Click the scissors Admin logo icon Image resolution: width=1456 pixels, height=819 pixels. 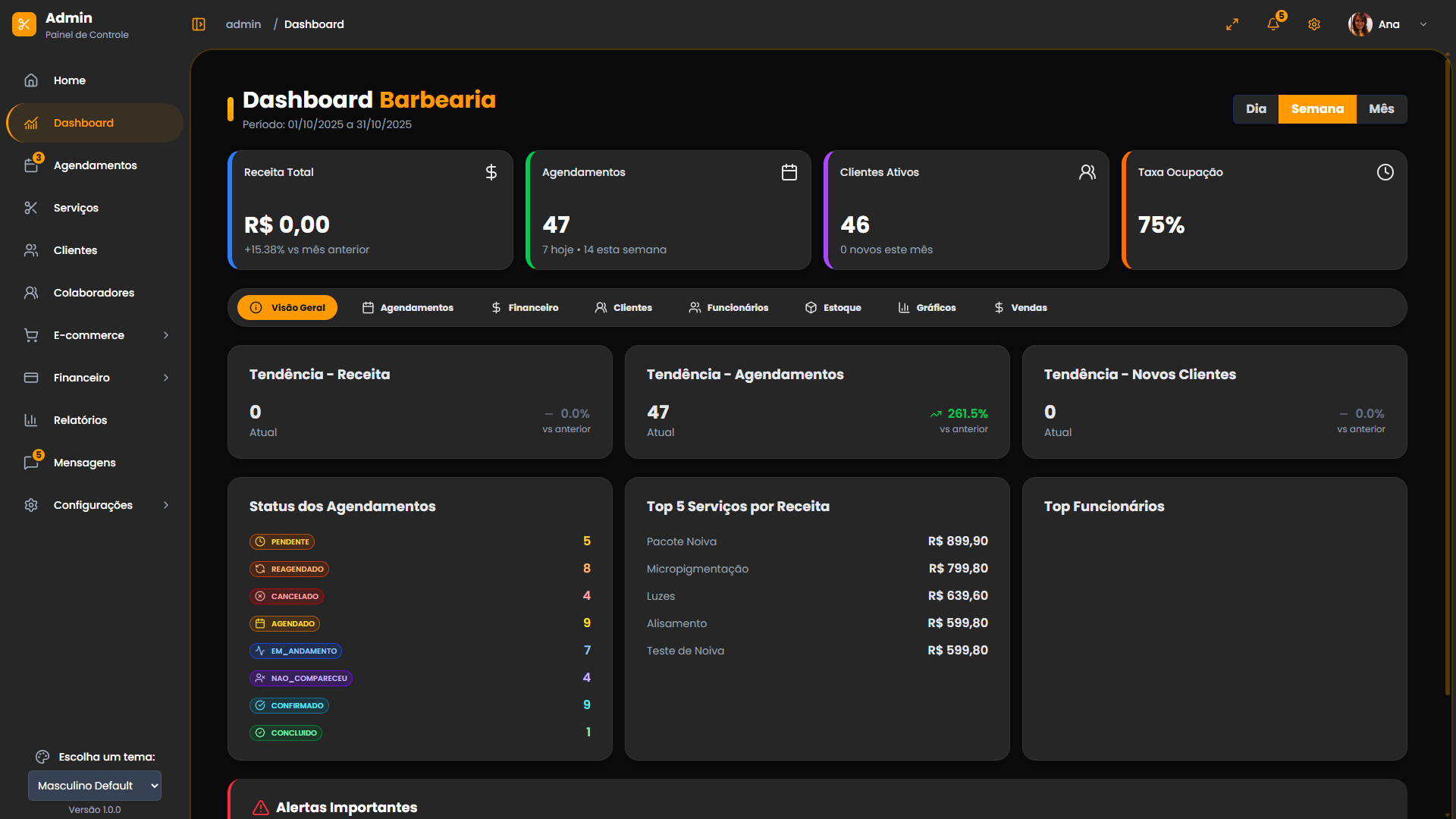click(24, 24)
